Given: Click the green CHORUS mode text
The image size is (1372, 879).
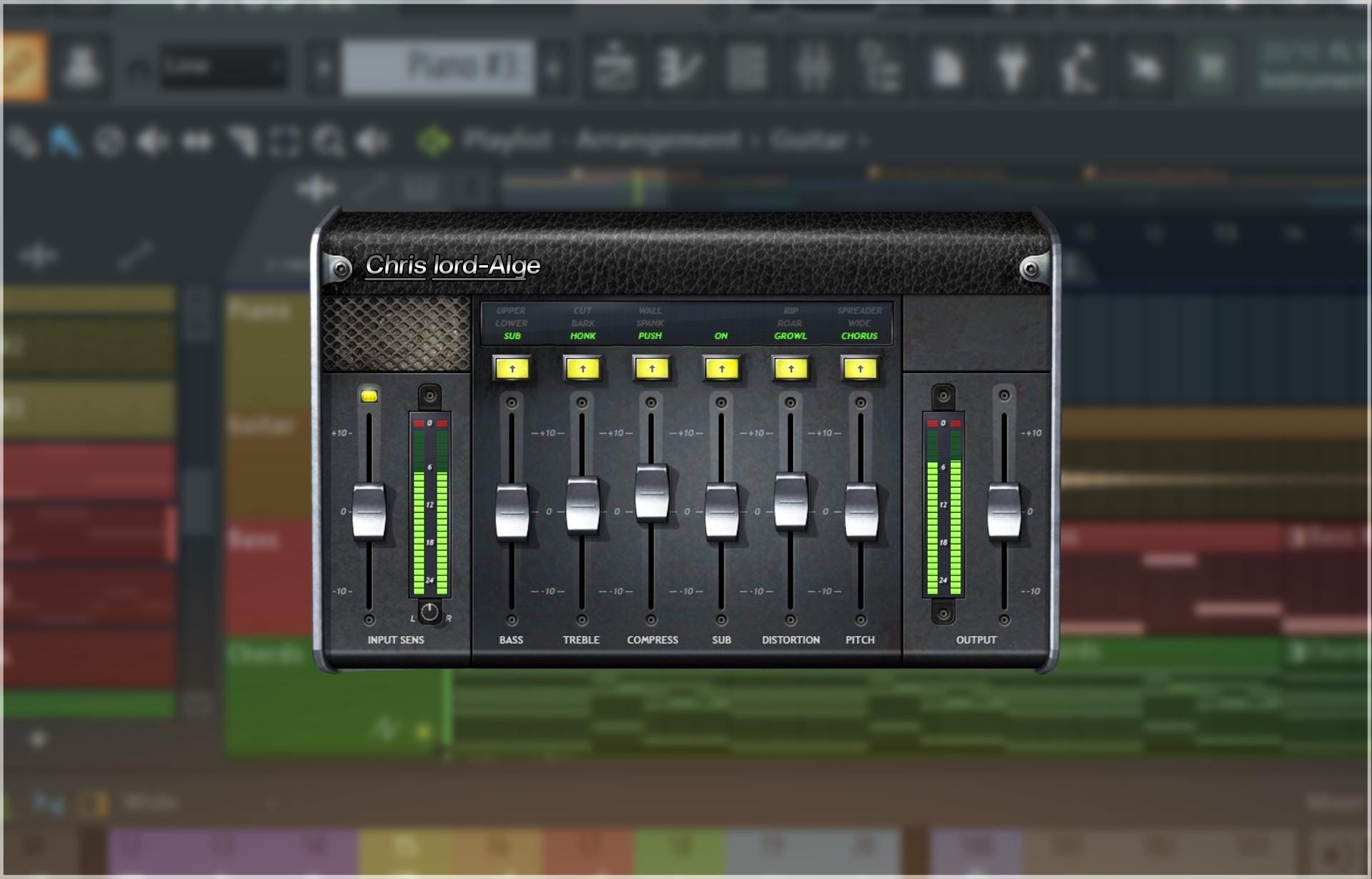Looking at the screenshot, I should (x=860, y=336).
